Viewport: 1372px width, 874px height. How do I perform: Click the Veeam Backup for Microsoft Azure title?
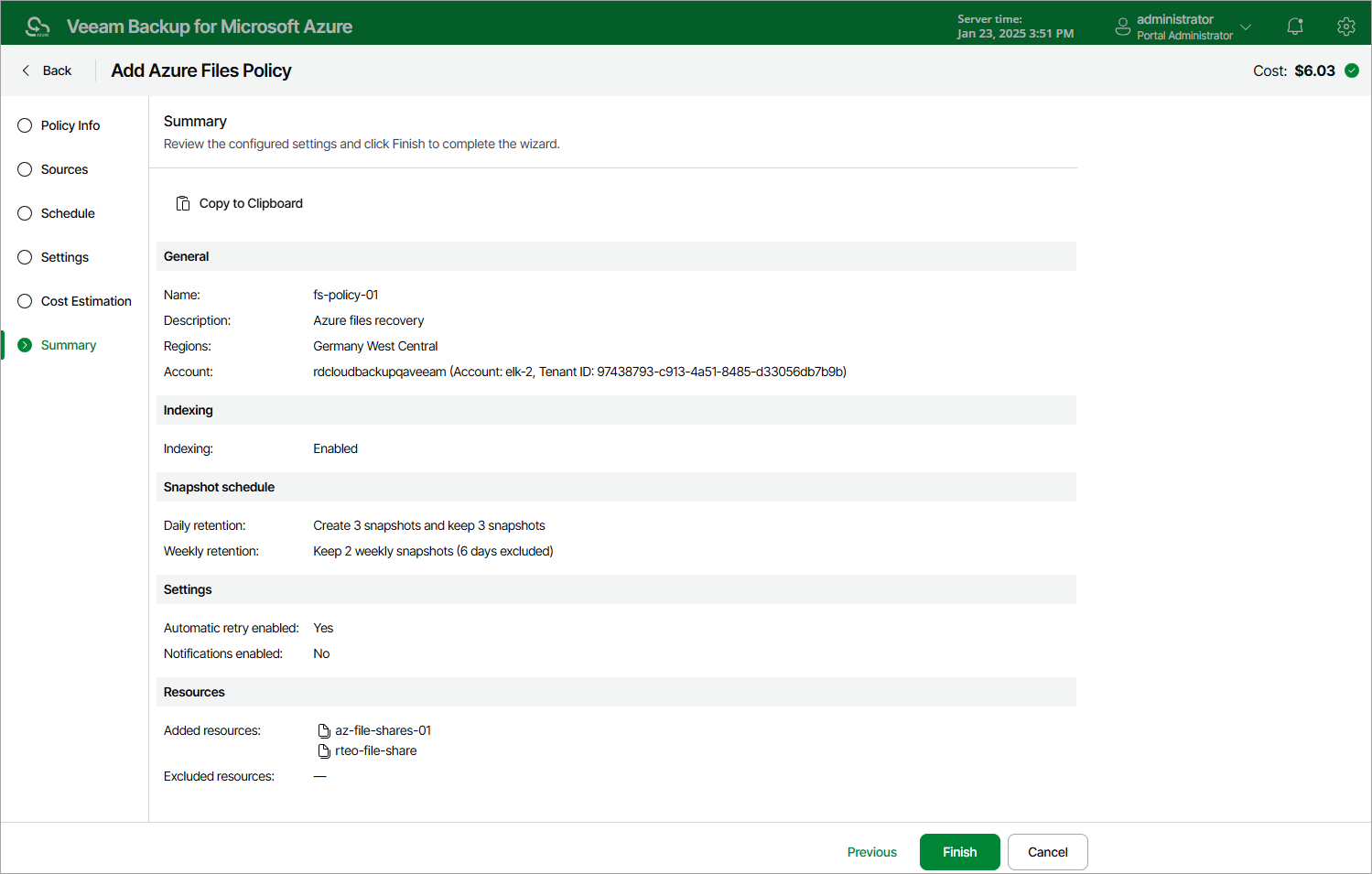coord(210,27)
